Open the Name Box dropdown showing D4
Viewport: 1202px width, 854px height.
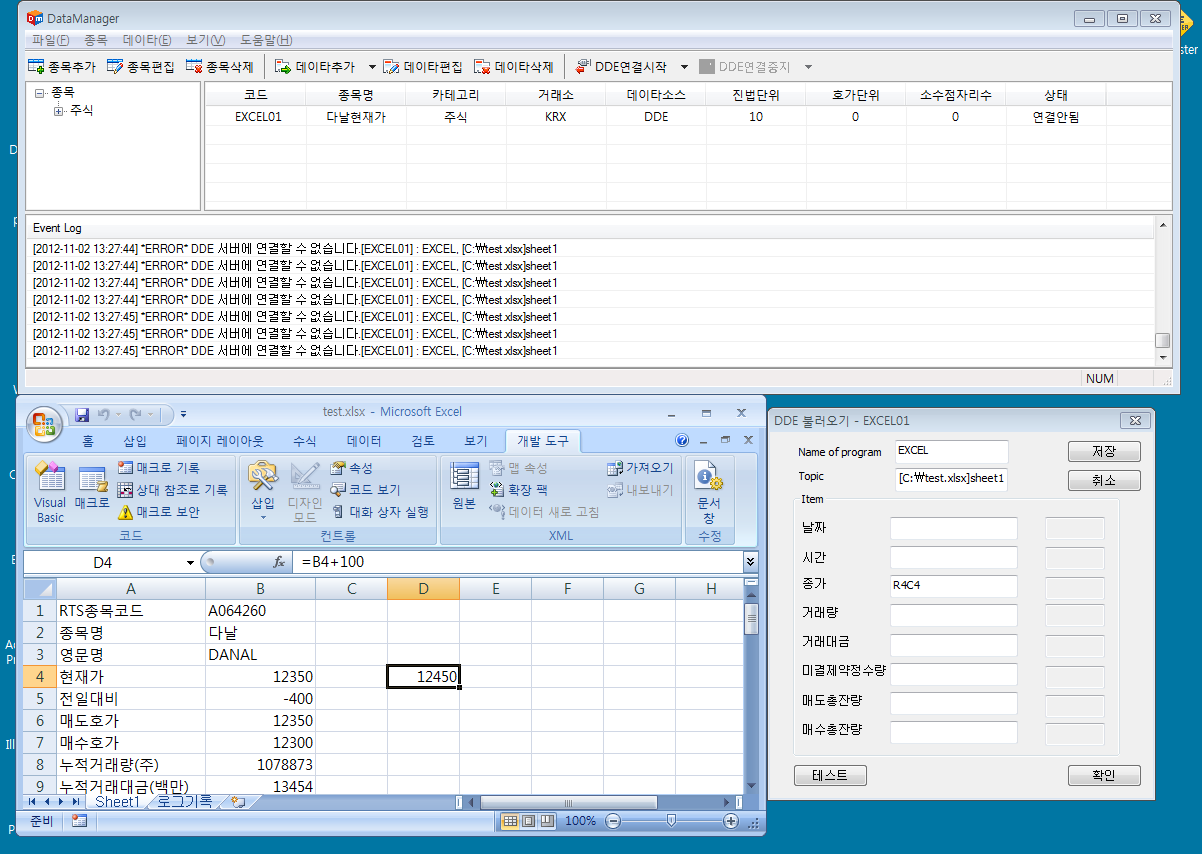click(190, 563)
